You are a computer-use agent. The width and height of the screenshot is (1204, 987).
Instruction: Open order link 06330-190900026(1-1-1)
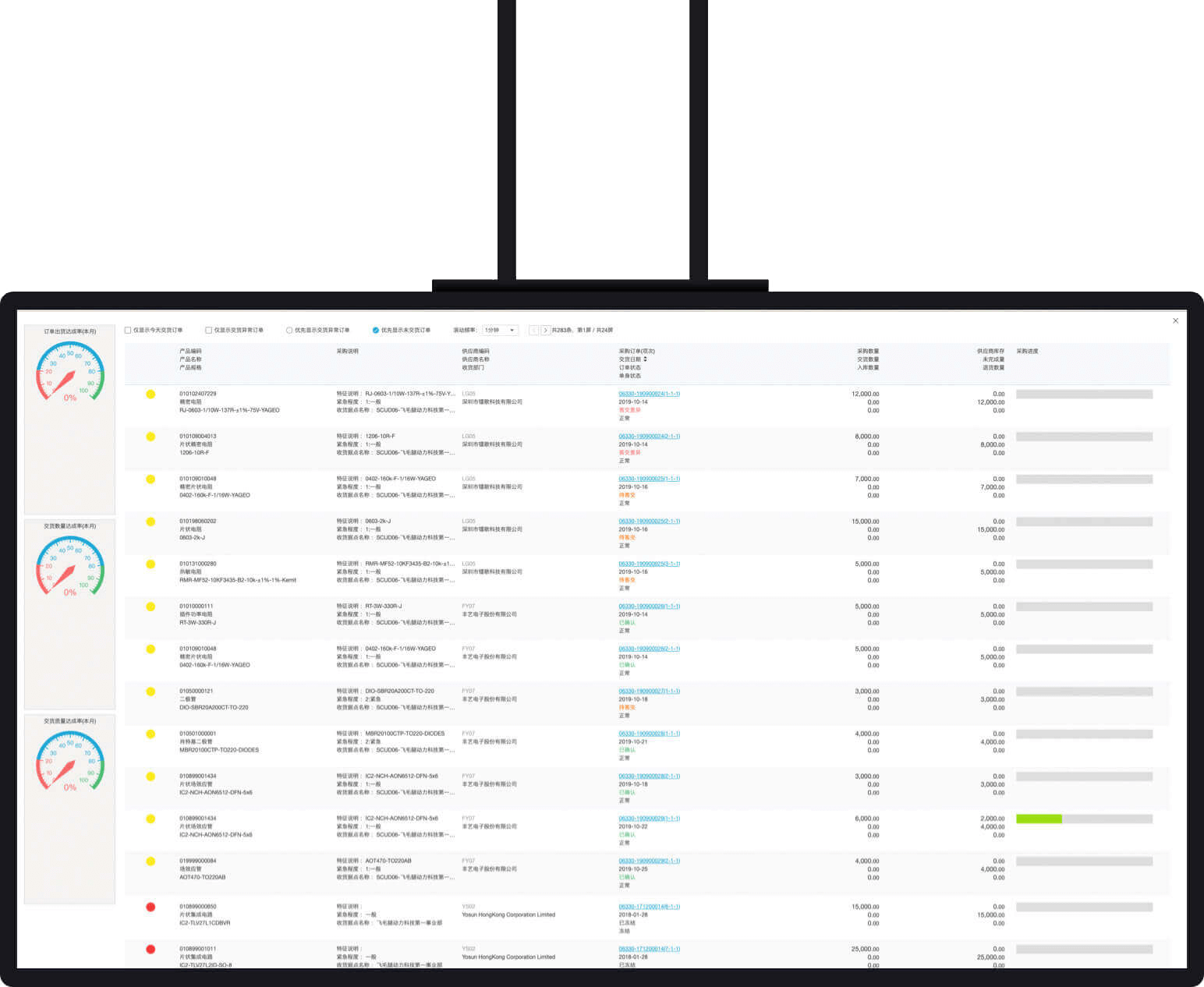649,607
